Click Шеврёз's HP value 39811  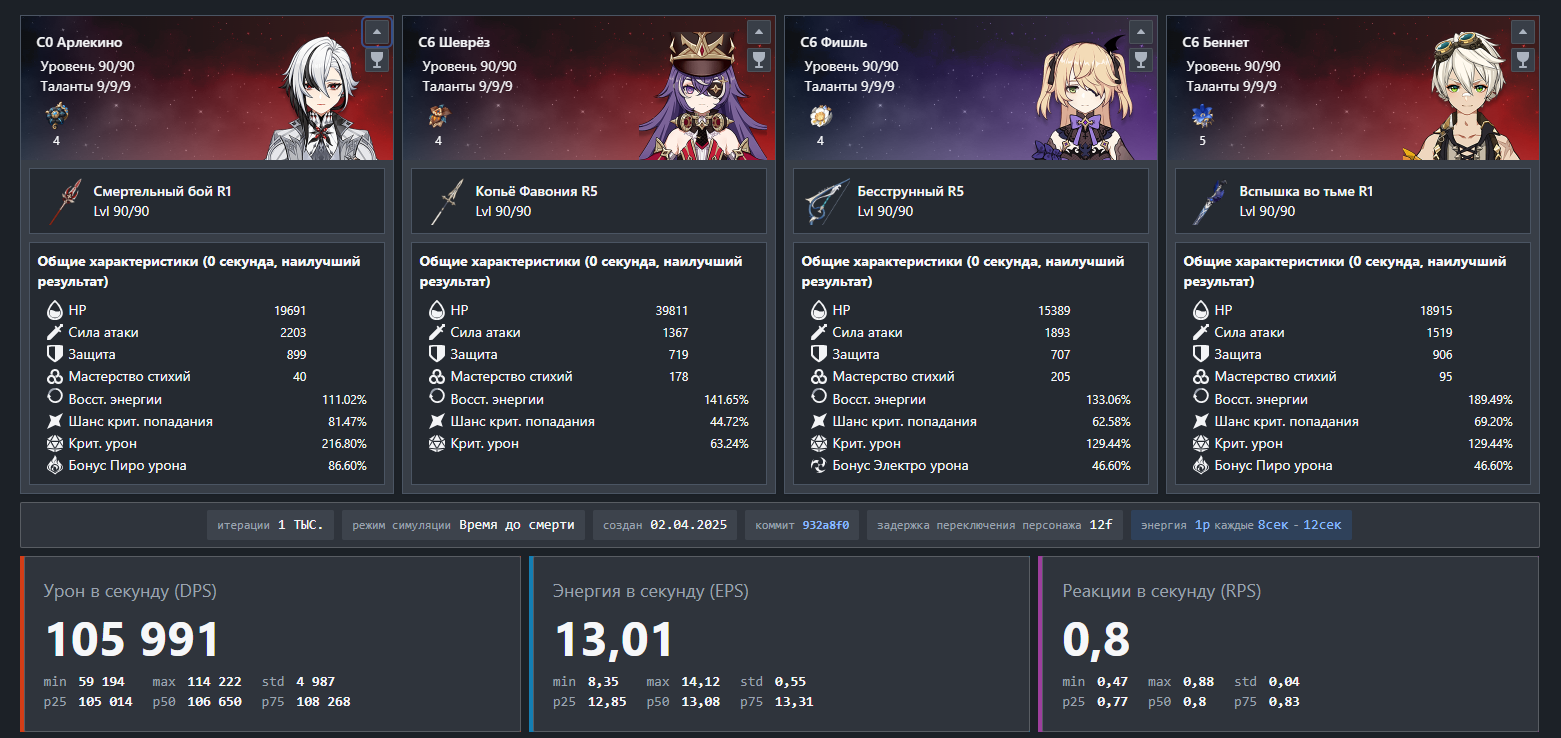(x=672, y=310)
